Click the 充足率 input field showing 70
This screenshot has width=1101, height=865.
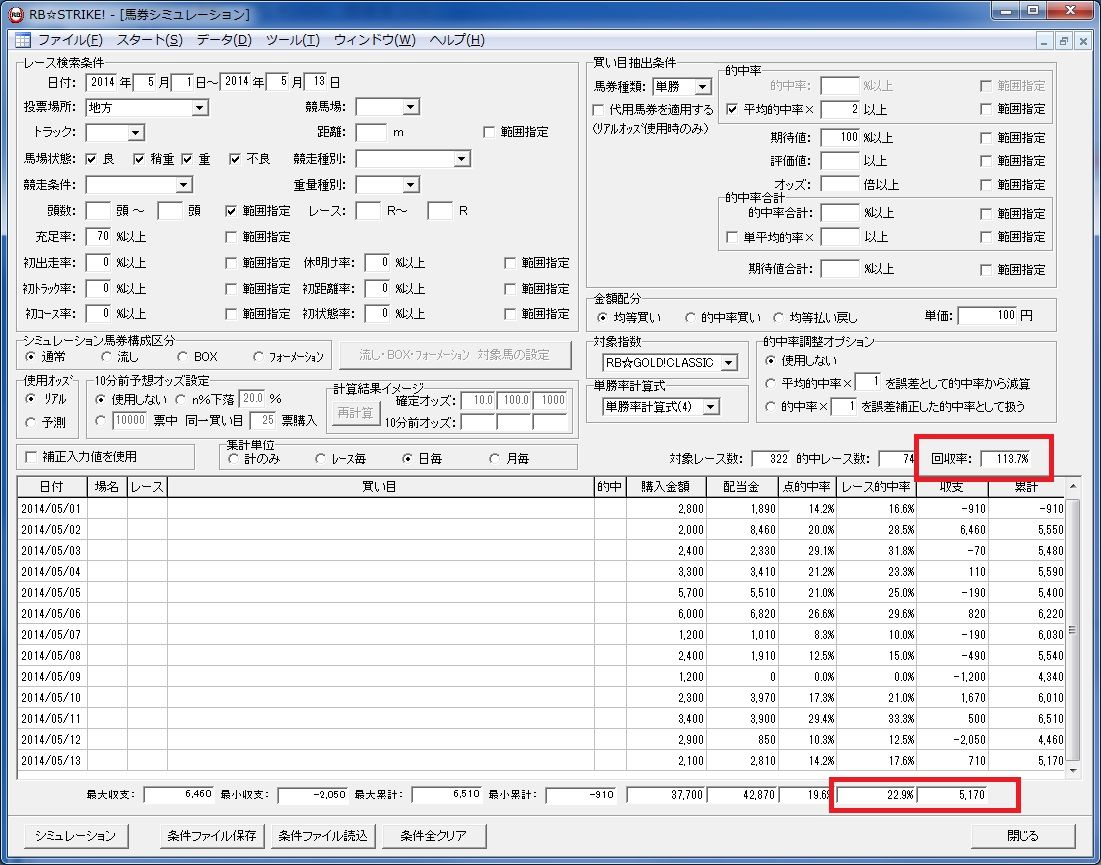tap(98, 237)
